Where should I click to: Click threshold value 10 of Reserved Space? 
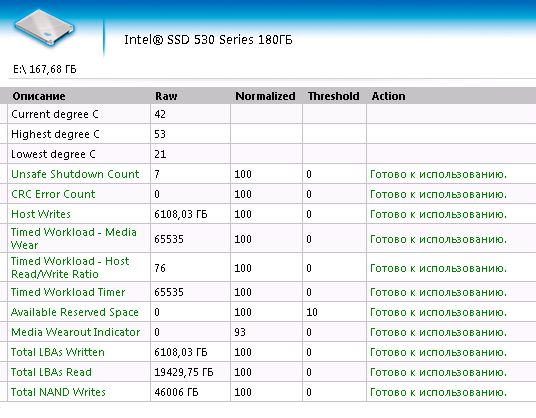point(312,312)
